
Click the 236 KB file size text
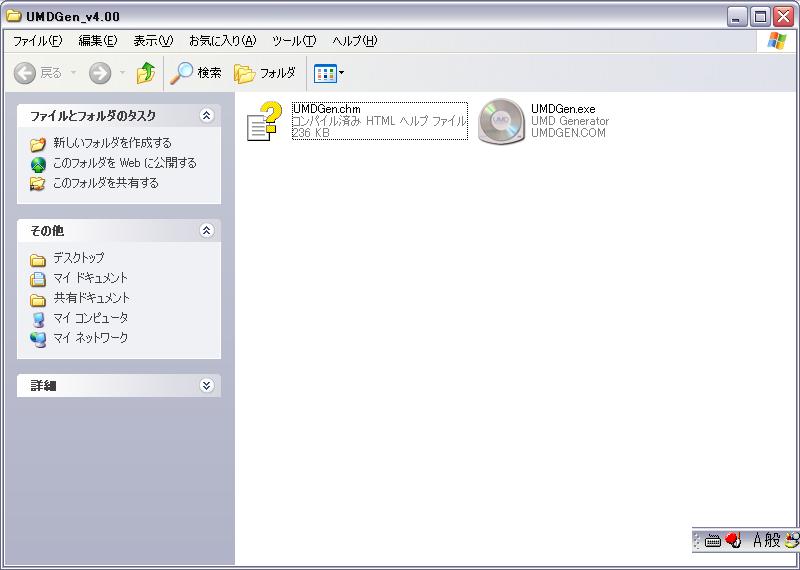(x=311, y=133)
